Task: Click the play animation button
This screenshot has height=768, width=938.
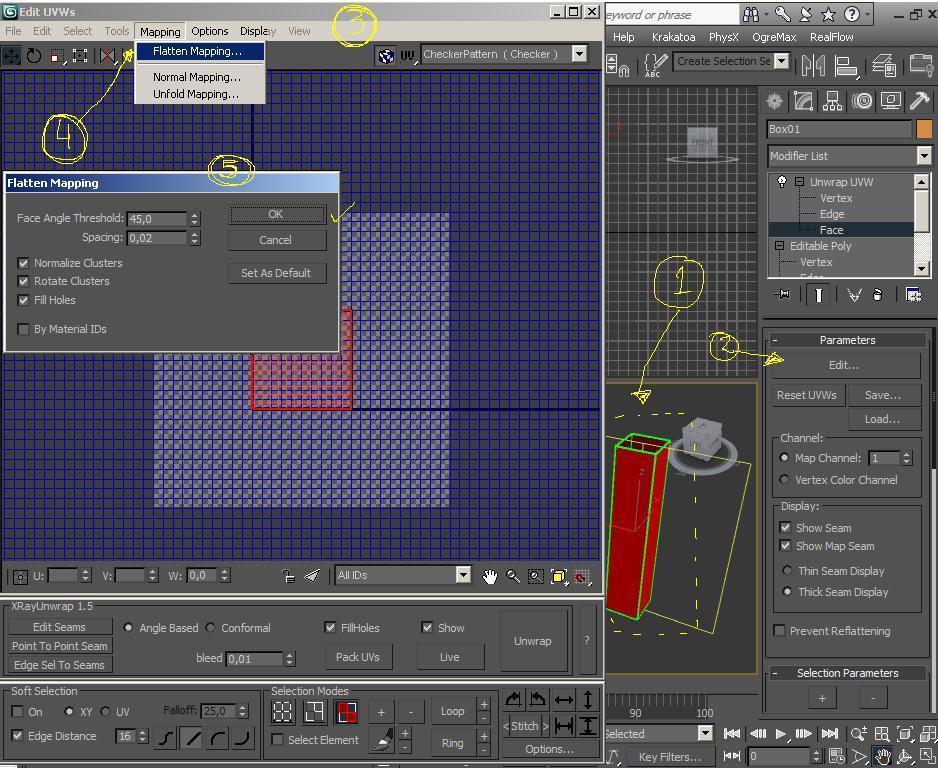Action: point(780,733)
